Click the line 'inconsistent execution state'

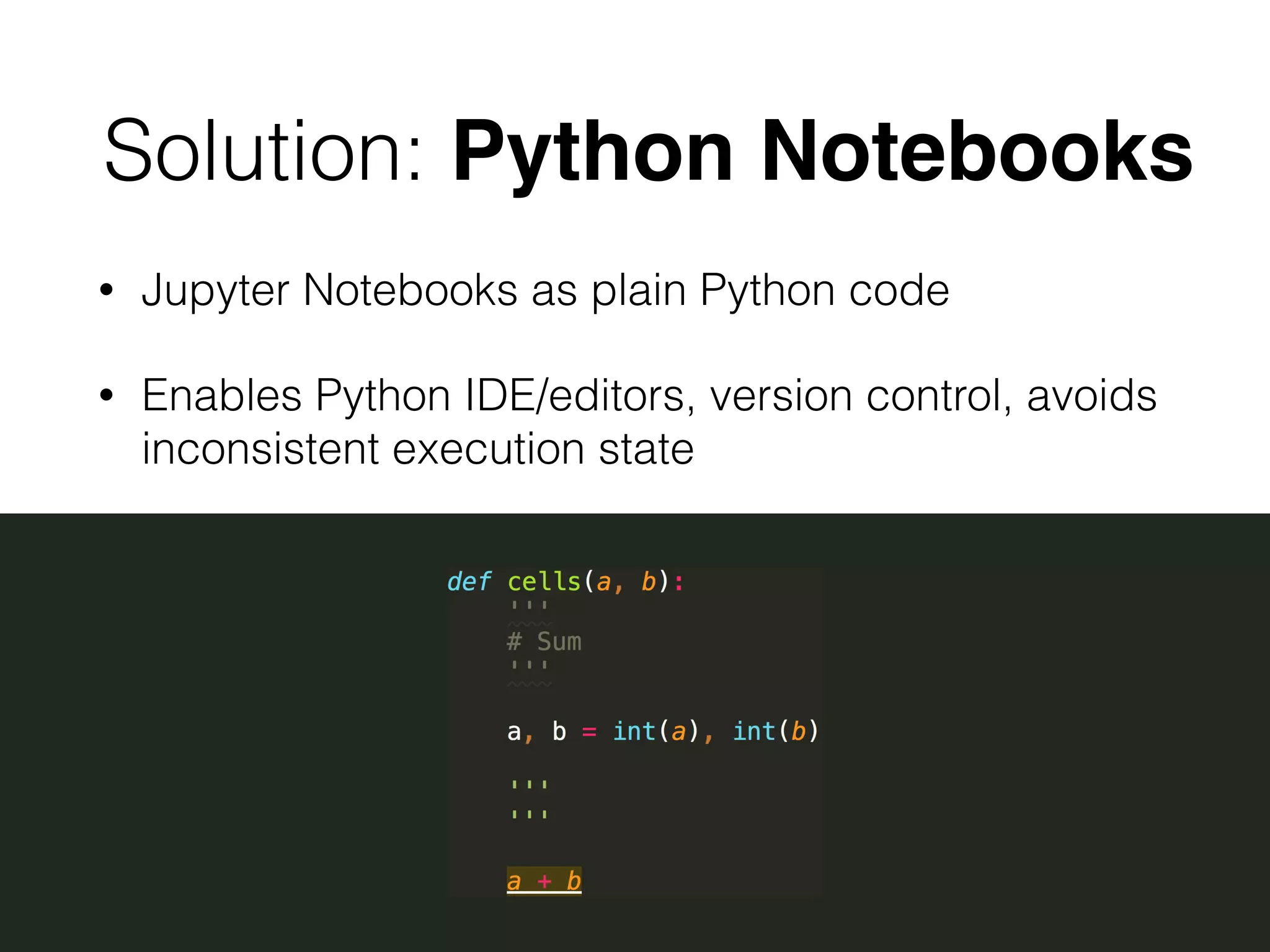pos(417,449)
